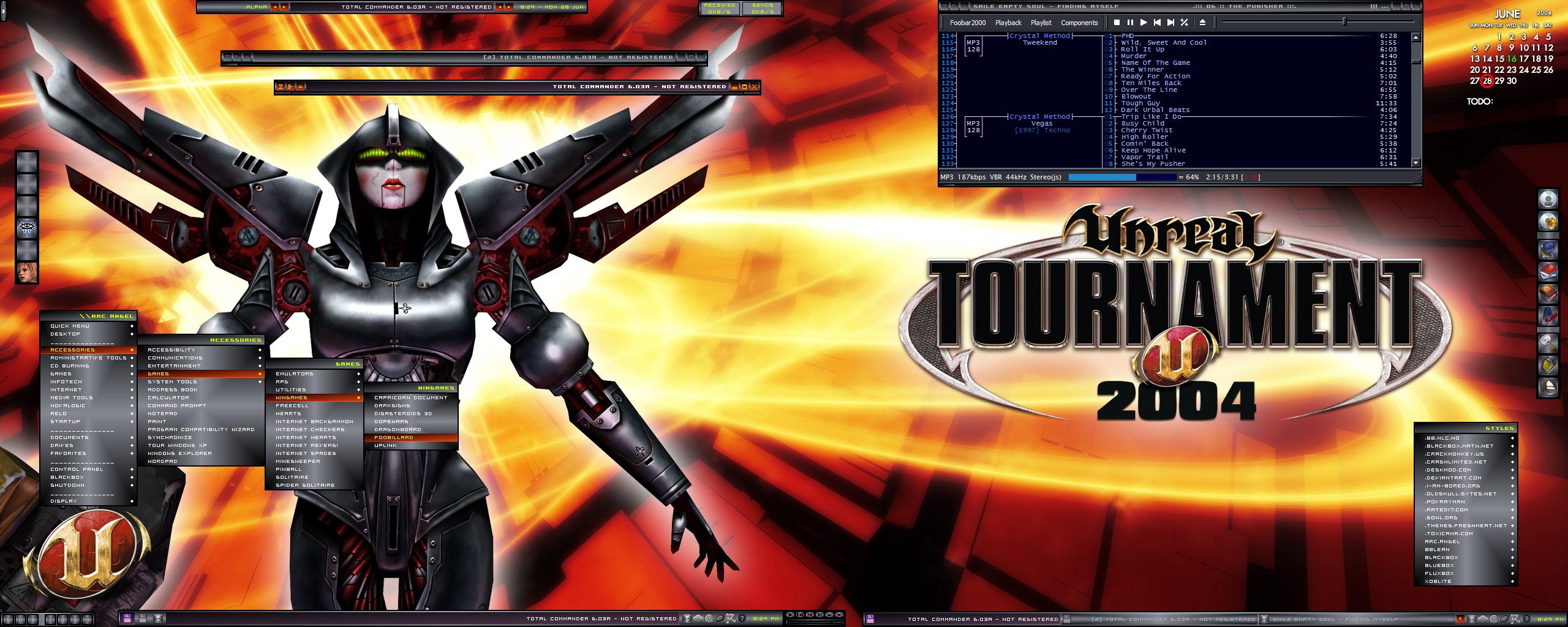The height and width of the screenshot is (627, 1568).
Task: Stop playback in Foobar2000
Action: coord(1117,23)
